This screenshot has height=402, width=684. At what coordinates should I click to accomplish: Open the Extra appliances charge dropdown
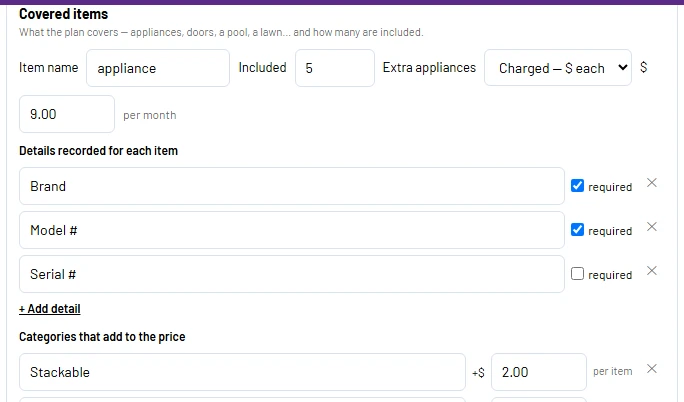click(x=558, y=68)
